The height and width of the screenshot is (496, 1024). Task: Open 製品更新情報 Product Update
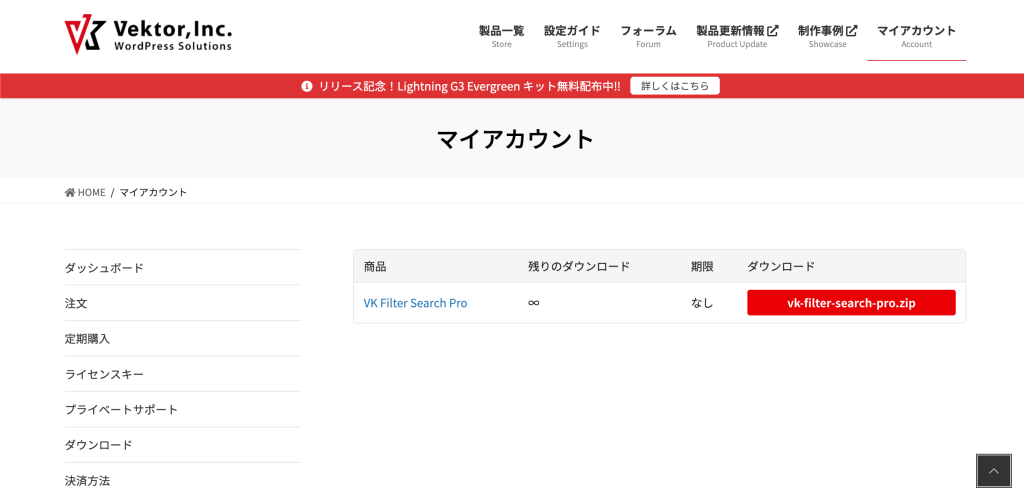point(737,37)
